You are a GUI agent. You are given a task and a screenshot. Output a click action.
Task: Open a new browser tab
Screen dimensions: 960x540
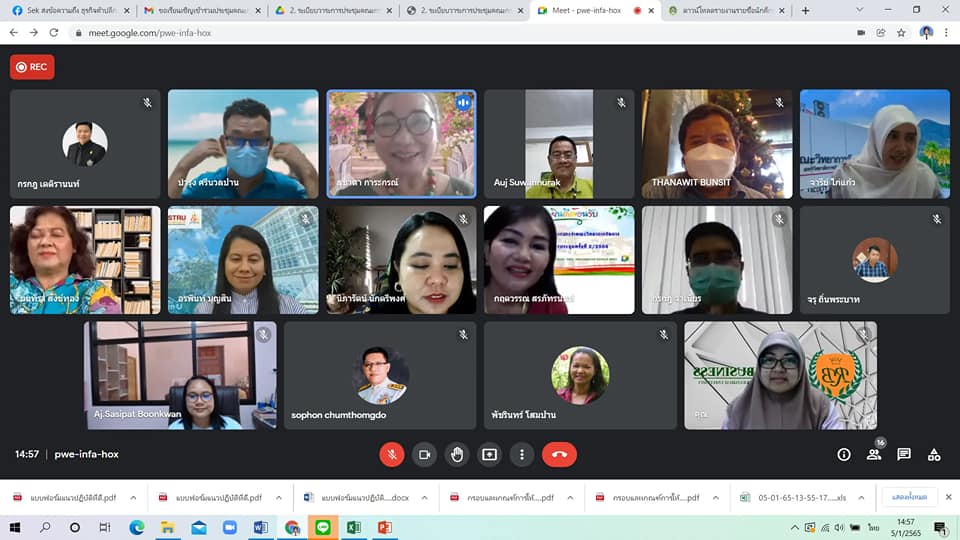click(x=805, y=10)
